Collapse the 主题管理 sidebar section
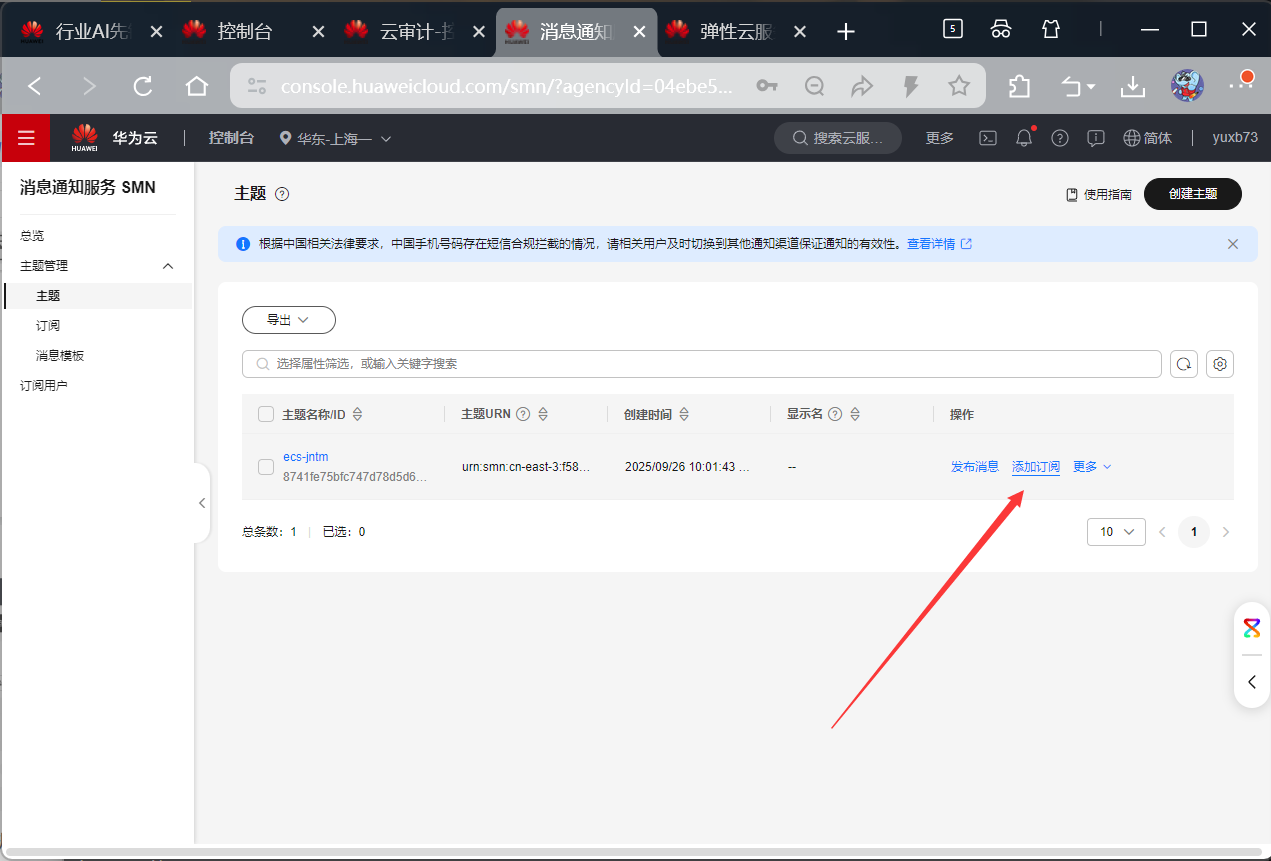 [168, 266]
